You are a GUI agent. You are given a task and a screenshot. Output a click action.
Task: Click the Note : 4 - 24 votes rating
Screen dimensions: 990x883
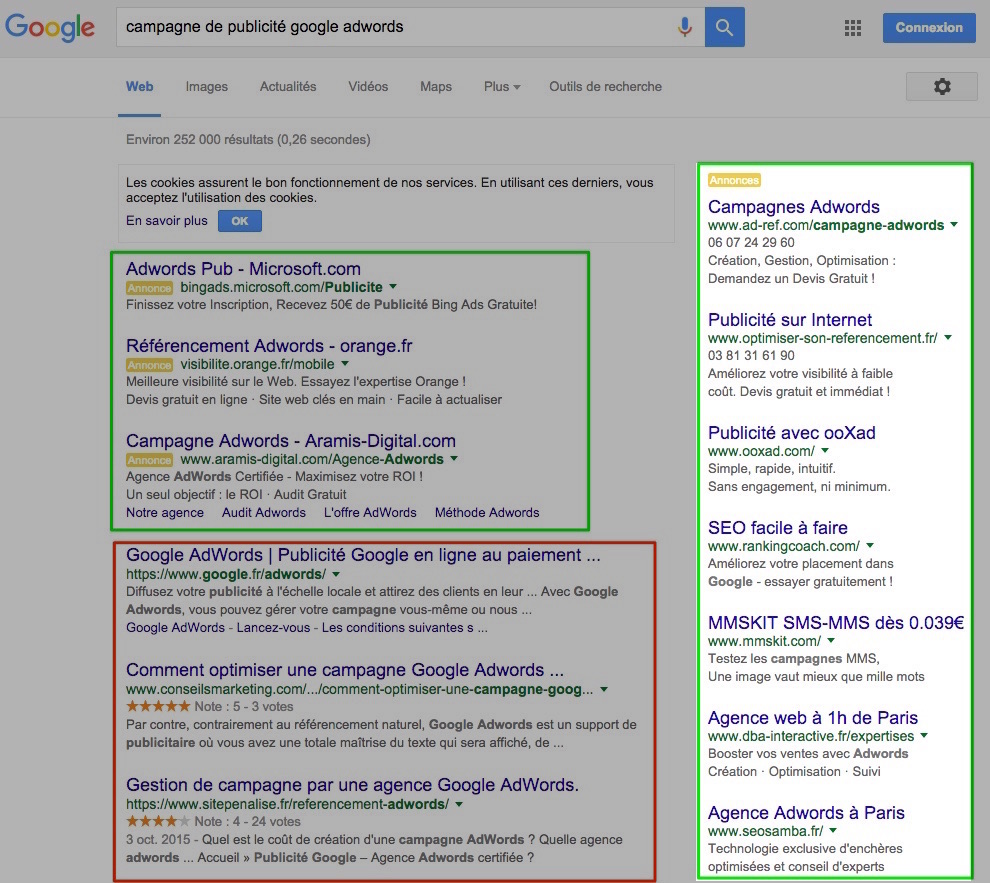click(213, 821)
